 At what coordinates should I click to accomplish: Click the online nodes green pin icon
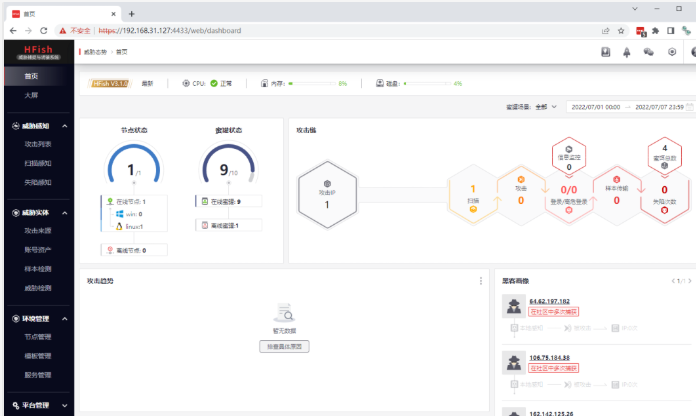[x=110, y=202]
